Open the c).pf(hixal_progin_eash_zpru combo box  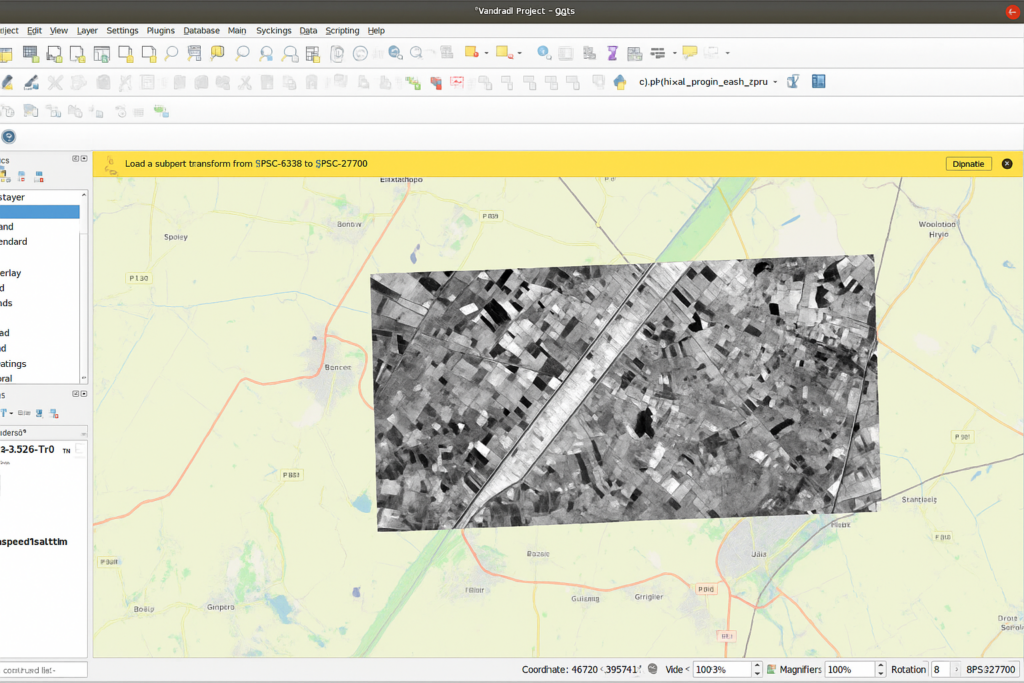coord(708,82)
